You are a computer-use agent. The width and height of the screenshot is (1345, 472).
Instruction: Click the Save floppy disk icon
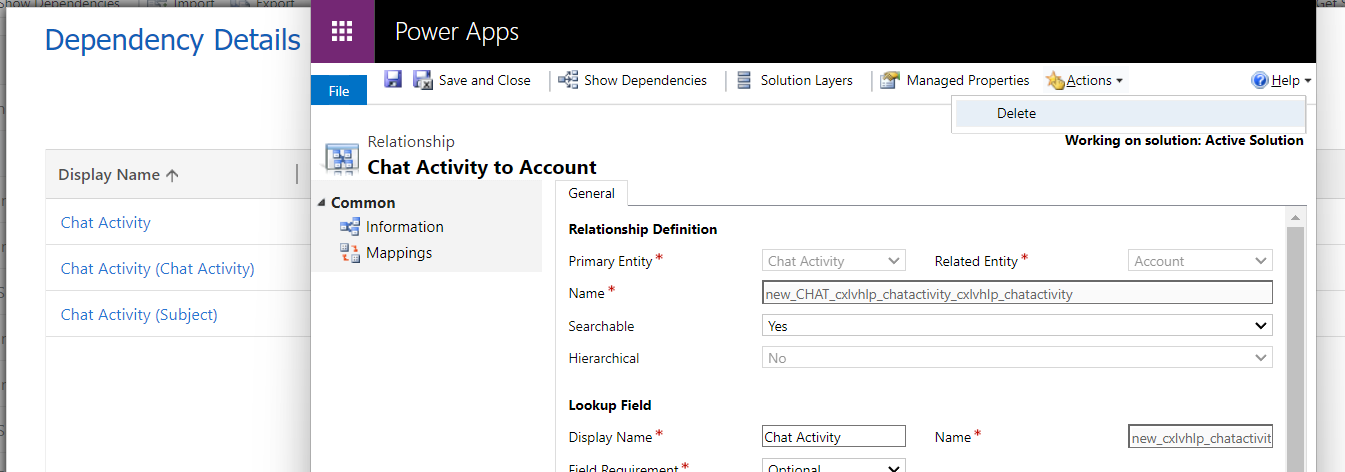pyautogui.click(x=393, y=80)
